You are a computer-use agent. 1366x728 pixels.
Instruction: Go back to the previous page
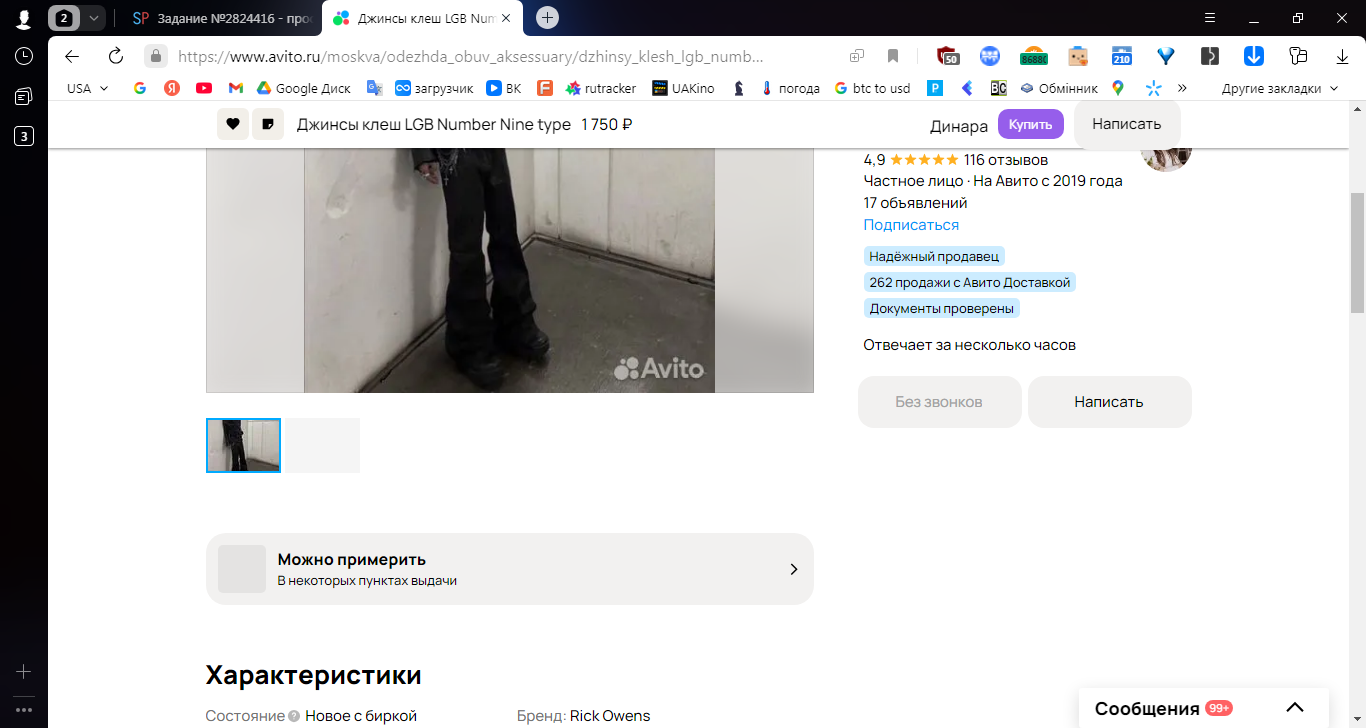click(72, 56)
